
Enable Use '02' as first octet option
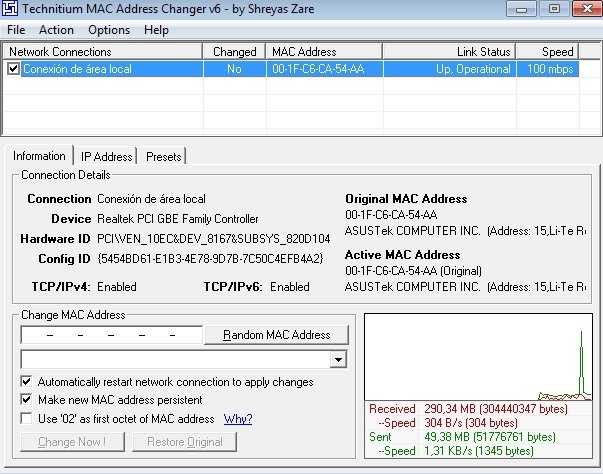click(26, 418)
